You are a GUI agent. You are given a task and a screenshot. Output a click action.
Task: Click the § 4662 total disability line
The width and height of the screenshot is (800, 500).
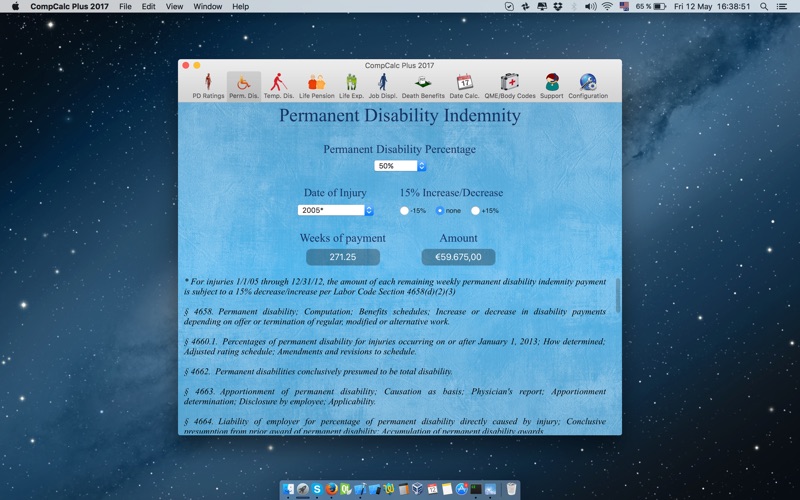point(318,371)
